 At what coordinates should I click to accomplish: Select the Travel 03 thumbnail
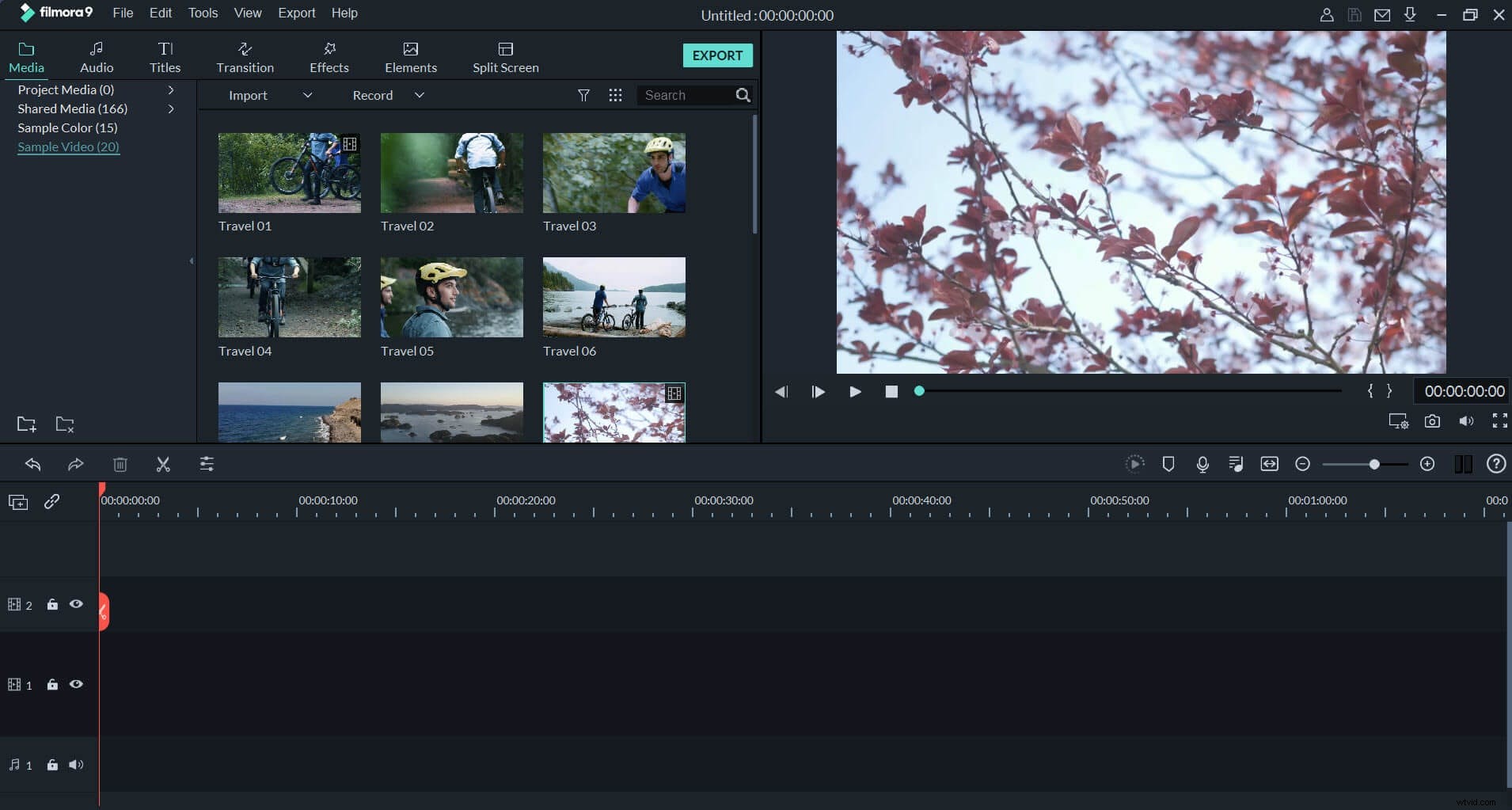coord(613,173)
